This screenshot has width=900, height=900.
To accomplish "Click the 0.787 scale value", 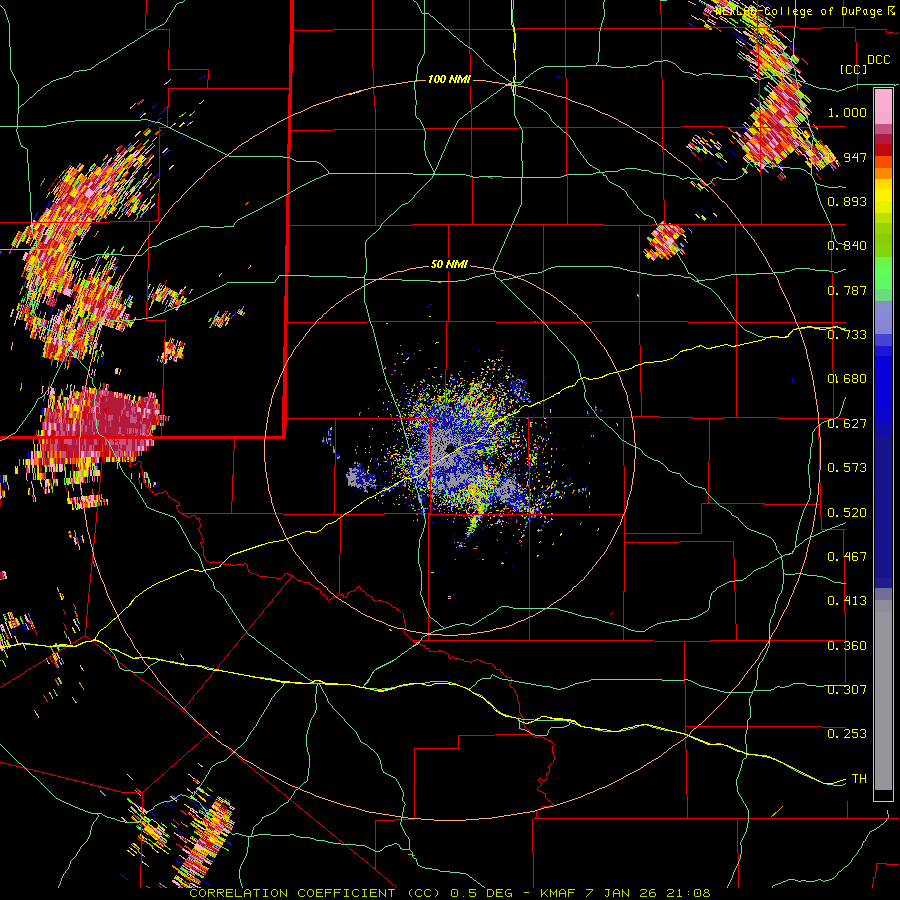I will [x=847, y=290].
